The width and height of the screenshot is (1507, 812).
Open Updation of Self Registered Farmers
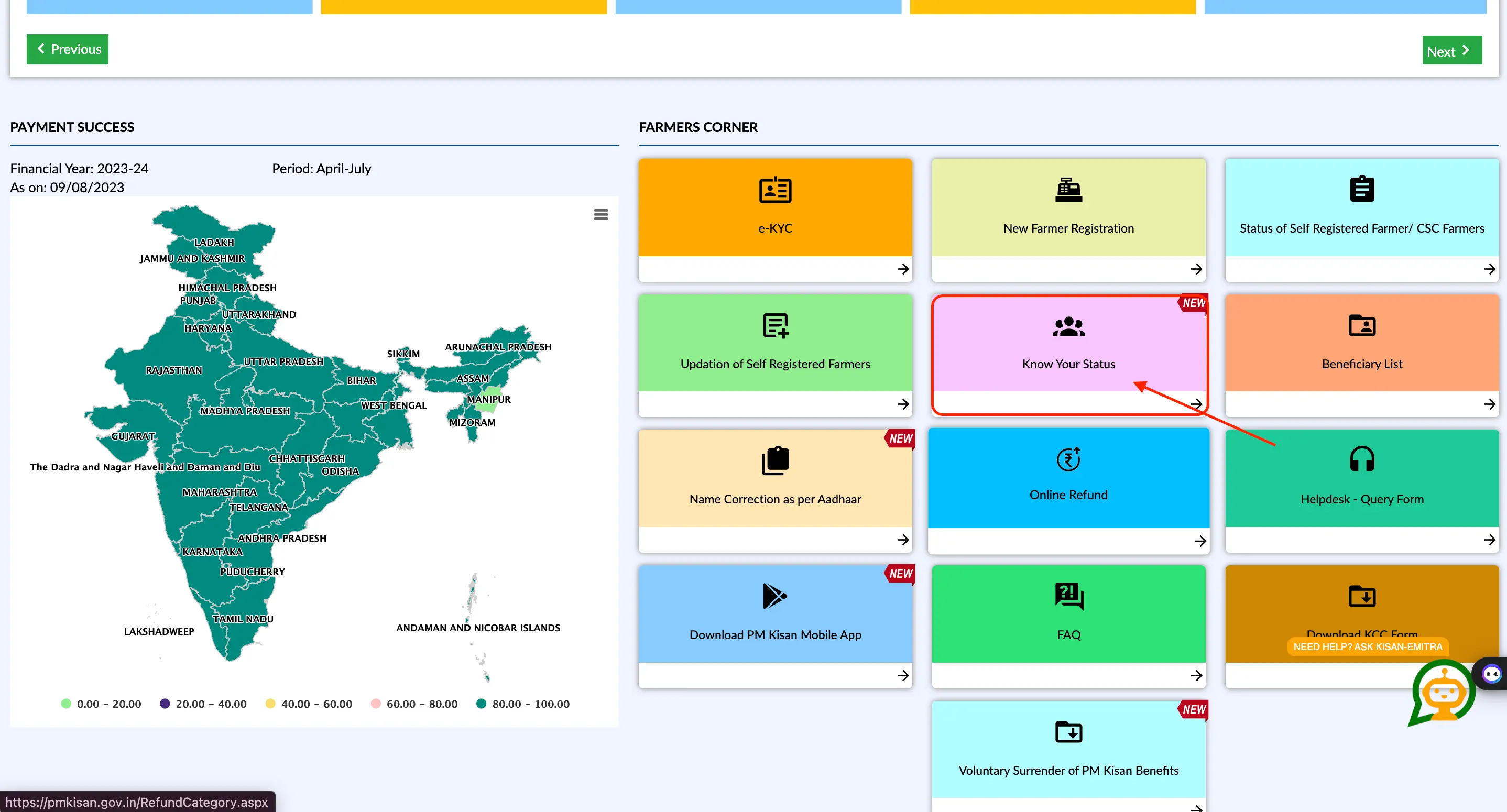(776, 355)
